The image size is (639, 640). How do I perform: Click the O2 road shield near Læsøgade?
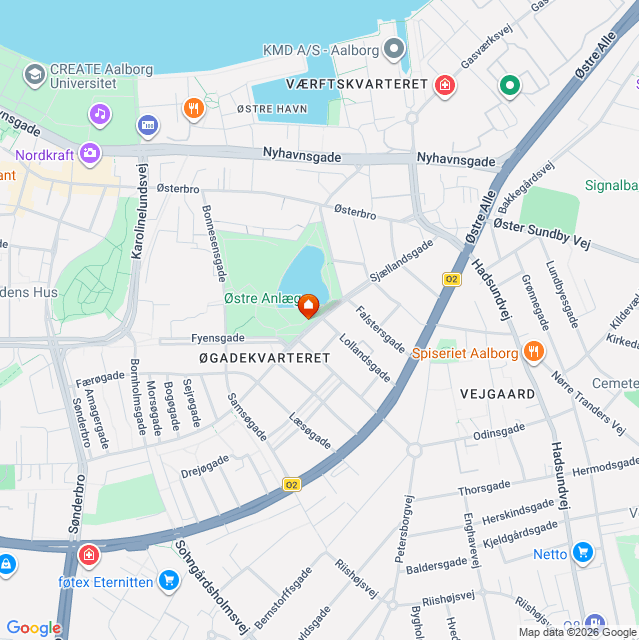tap(292, 484)
